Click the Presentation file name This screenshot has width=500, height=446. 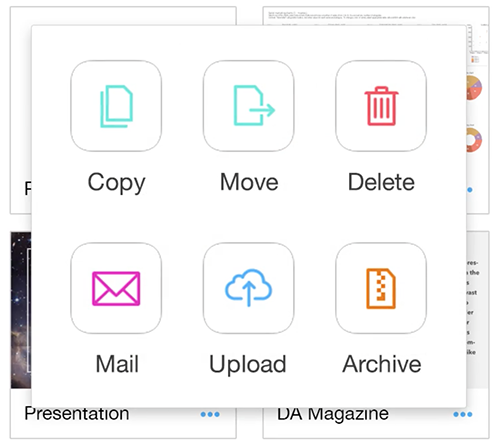[x=77, y=414]
